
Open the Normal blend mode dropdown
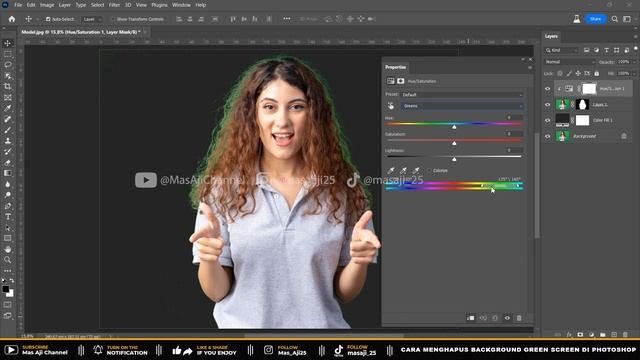[570, 62]
